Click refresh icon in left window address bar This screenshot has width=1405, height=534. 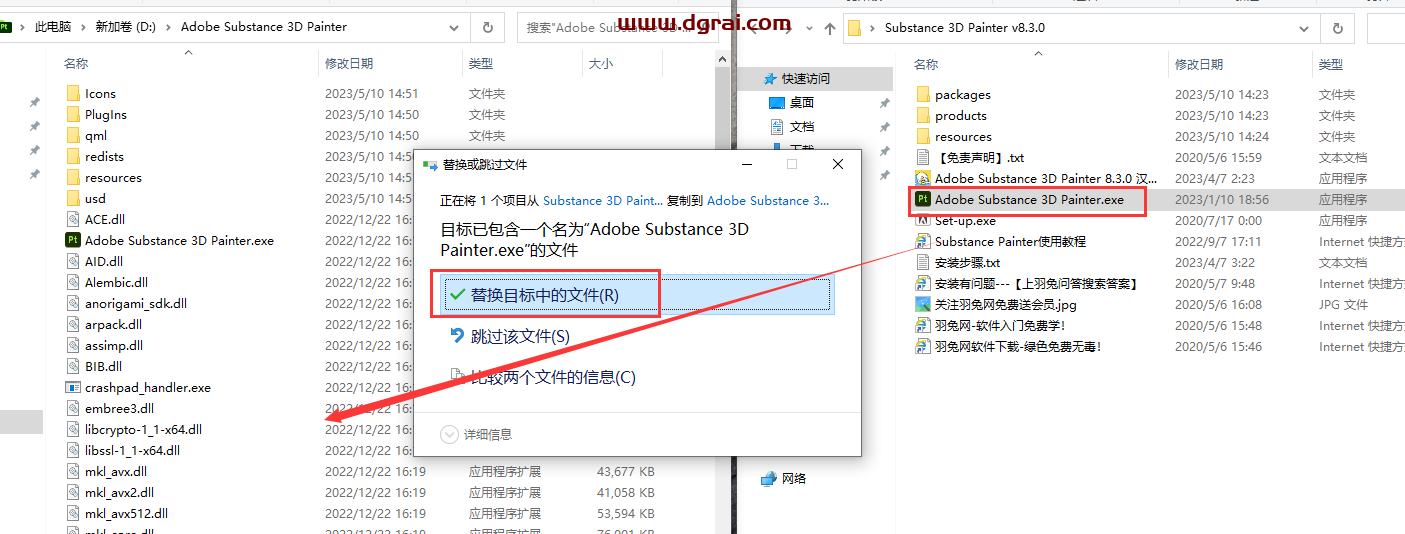(x=487, y=28)
